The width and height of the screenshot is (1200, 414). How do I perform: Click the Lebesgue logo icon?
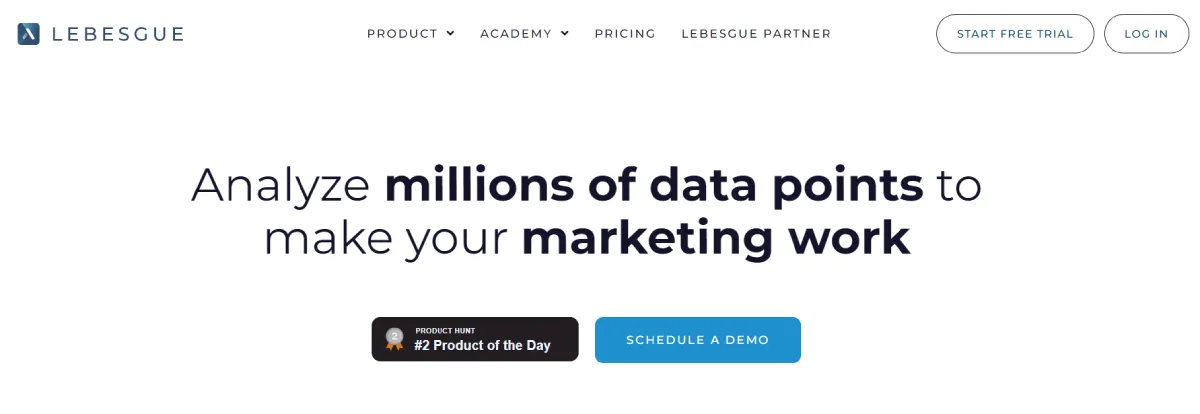click(x=28, y=34)
